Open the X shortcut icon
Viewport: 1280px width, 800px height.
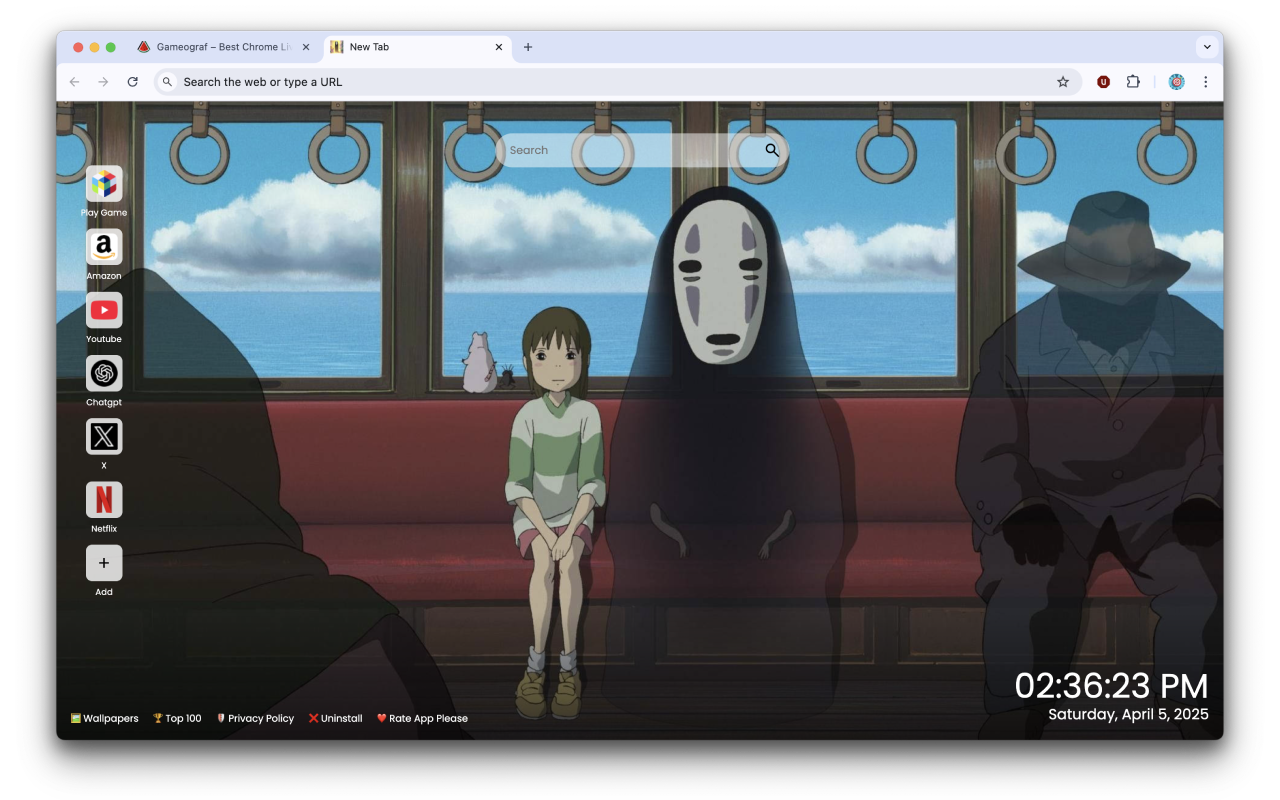(x=104, y=436)
